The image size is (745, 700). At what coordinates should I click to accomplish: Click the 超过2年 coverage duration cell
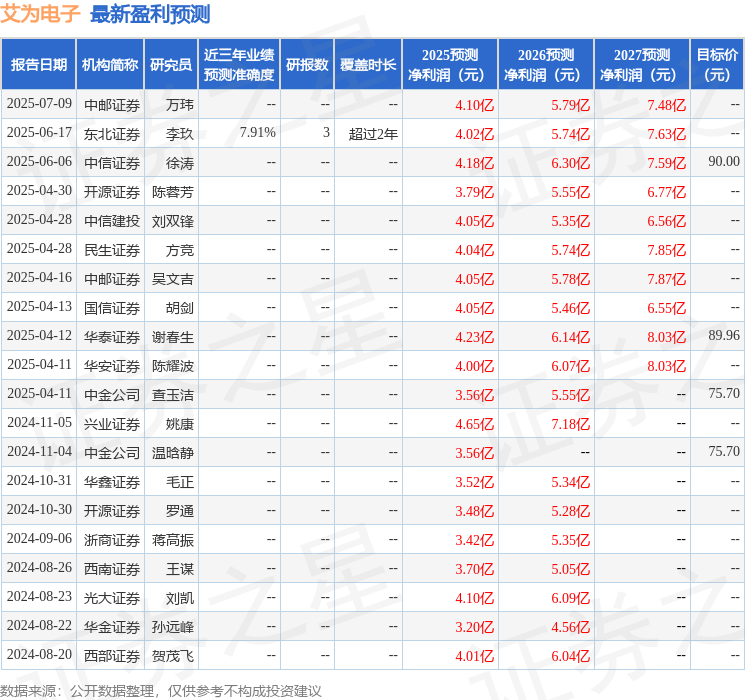tap(373, 133)
